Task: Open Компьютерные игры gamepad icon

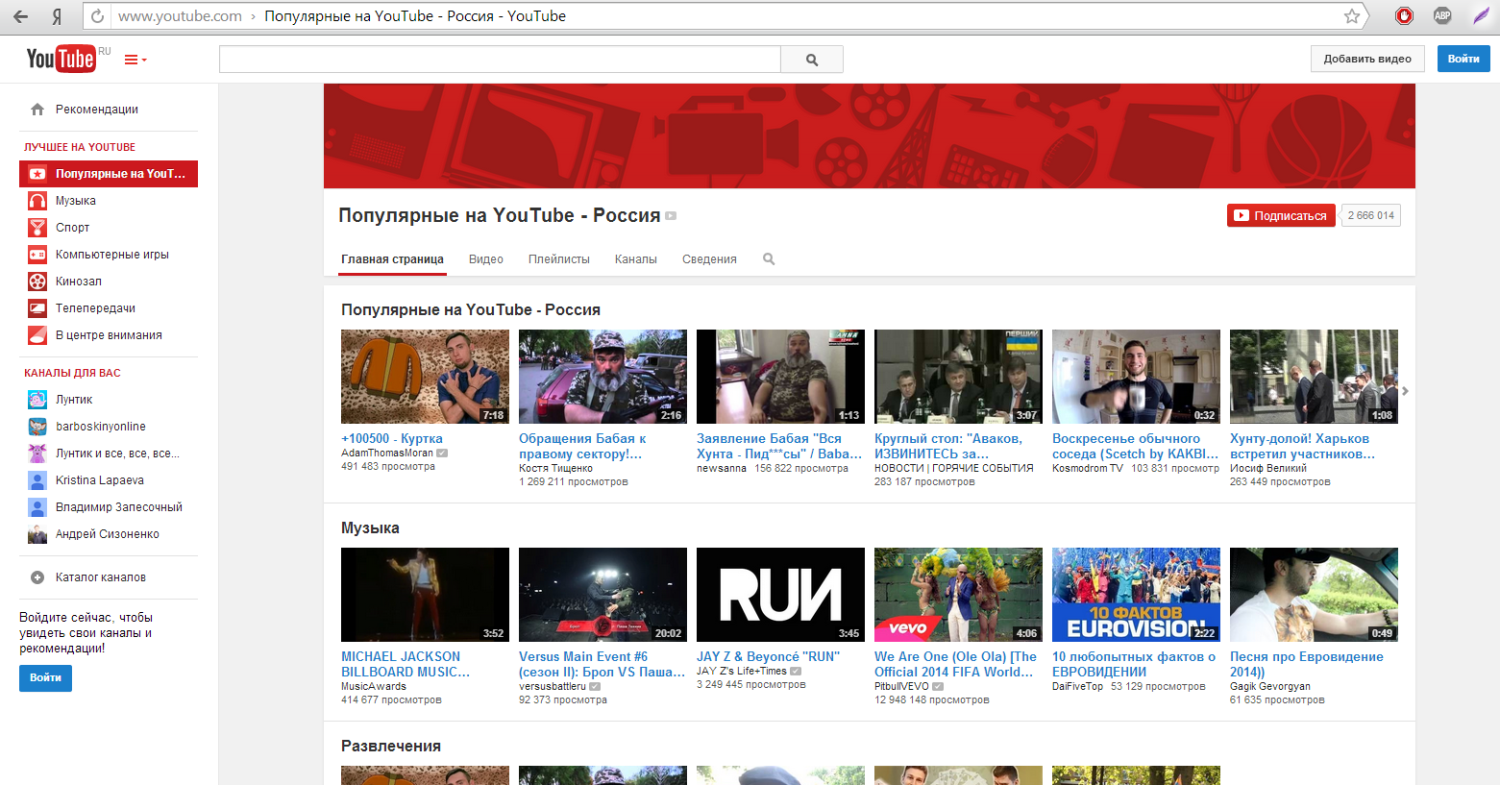Action: tap(37, 255)
